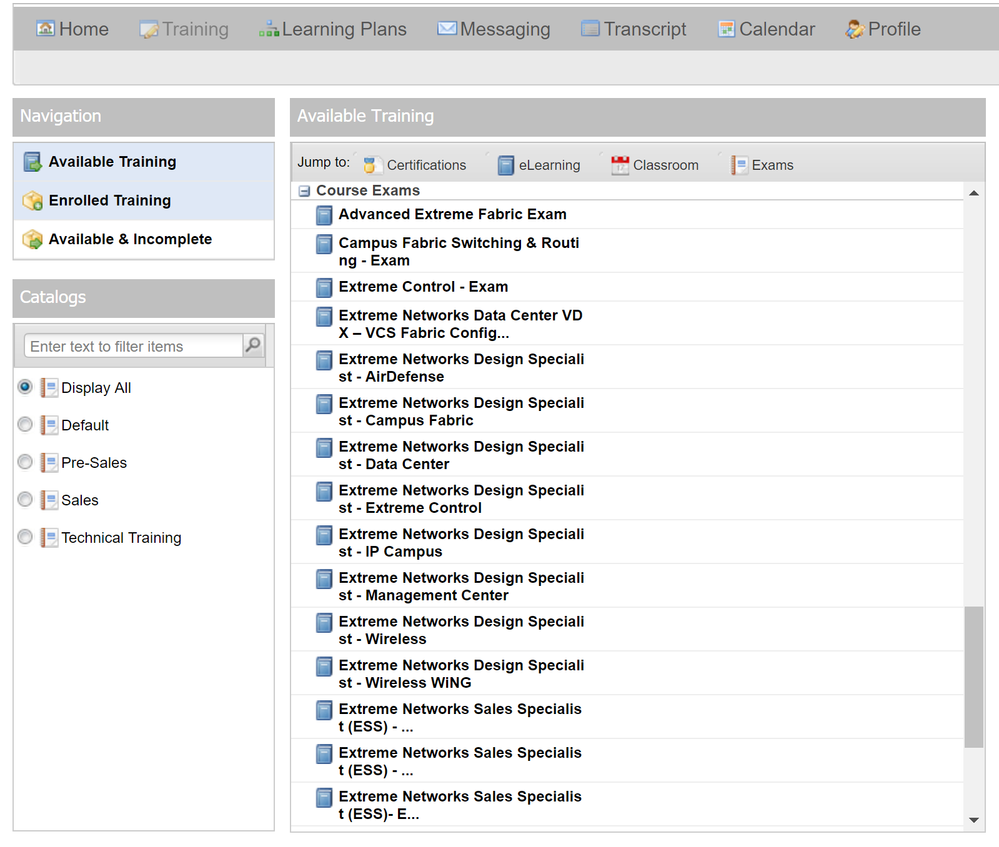
Task: Click the Available & Incomplete icon
Action: coord(32,240)
